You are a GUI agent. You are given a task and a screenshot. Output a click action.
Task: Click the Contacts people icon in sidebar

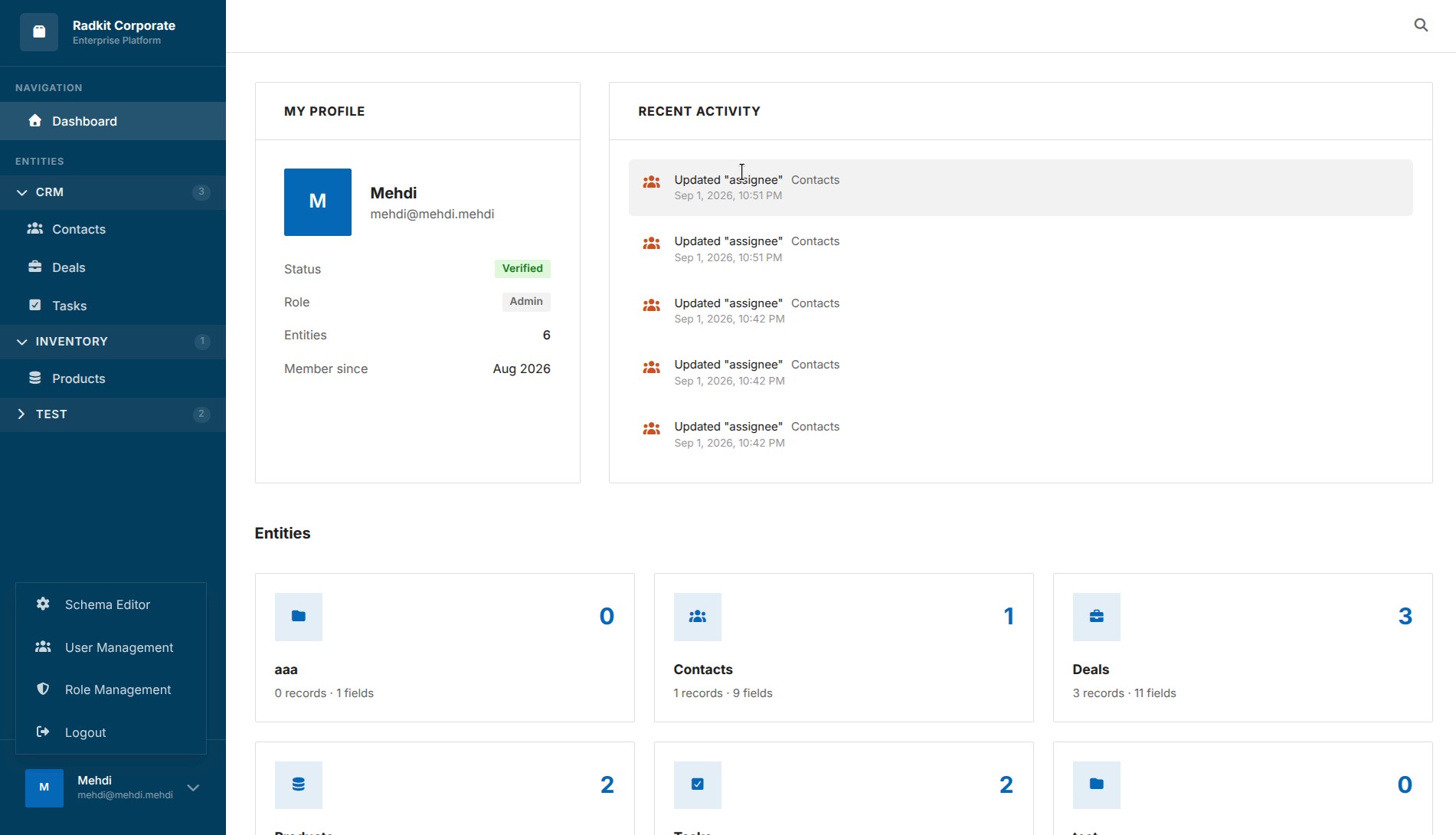tap(35, 228)
